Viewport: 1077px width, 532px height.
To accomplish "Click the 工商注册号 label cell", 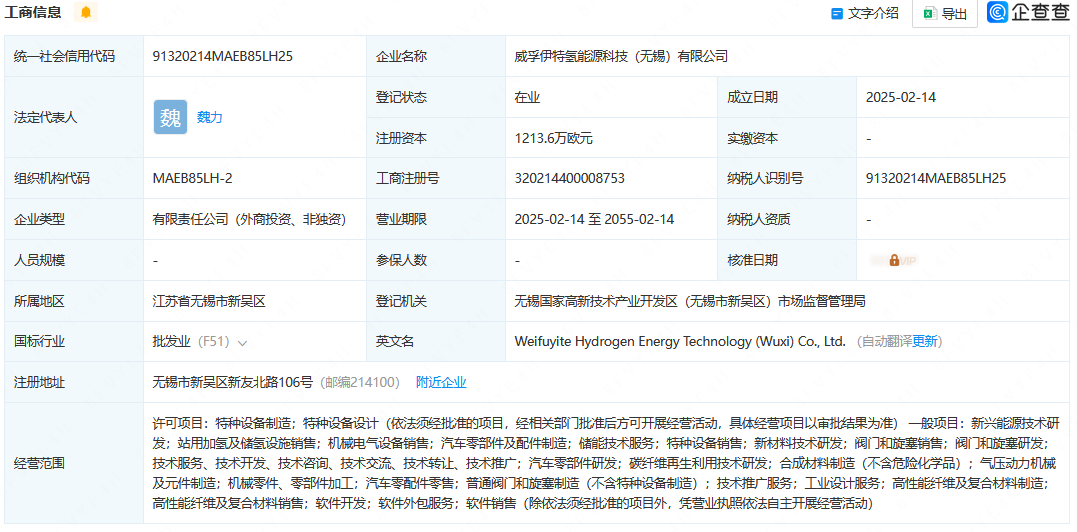I will click(436, 178).
